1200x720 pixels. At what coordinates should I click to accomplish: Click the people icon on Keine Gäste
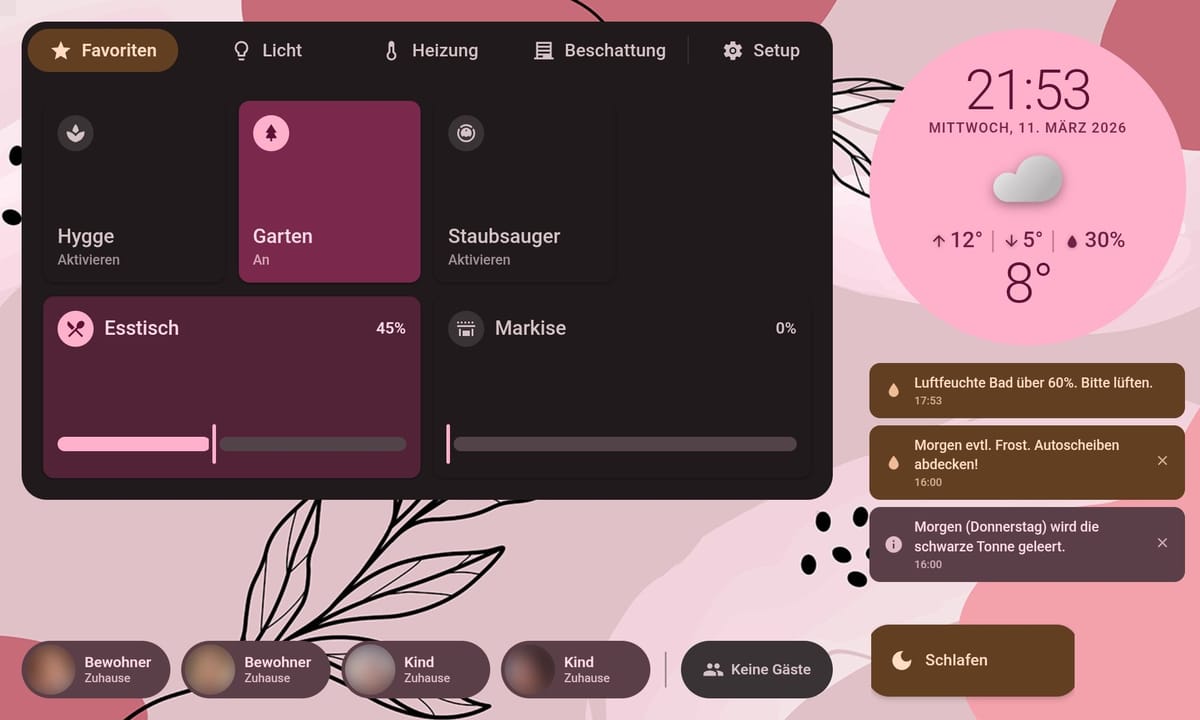[713, 670]
